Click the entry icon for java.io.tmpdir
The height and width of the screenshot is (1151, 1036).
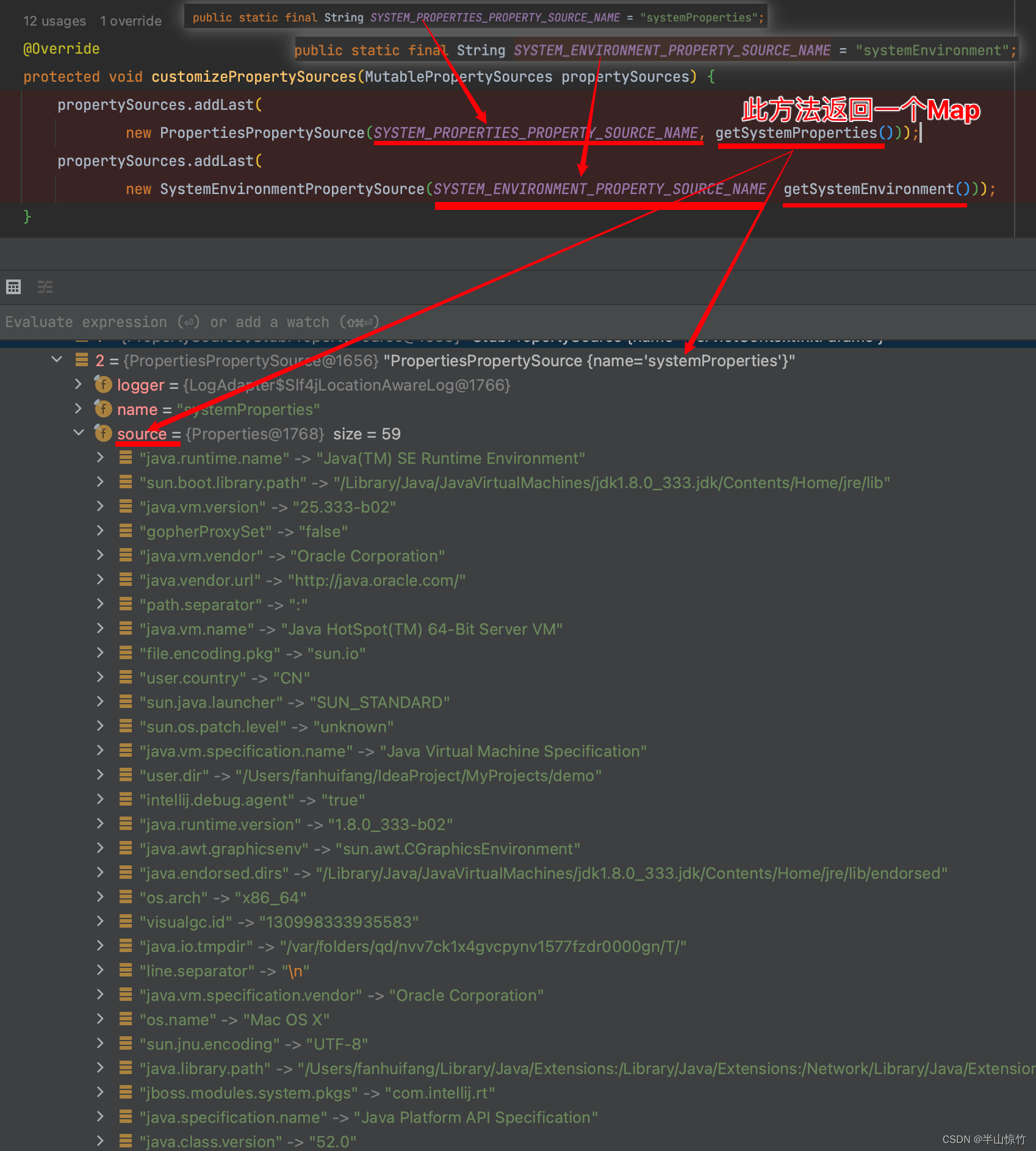(126, 946)
